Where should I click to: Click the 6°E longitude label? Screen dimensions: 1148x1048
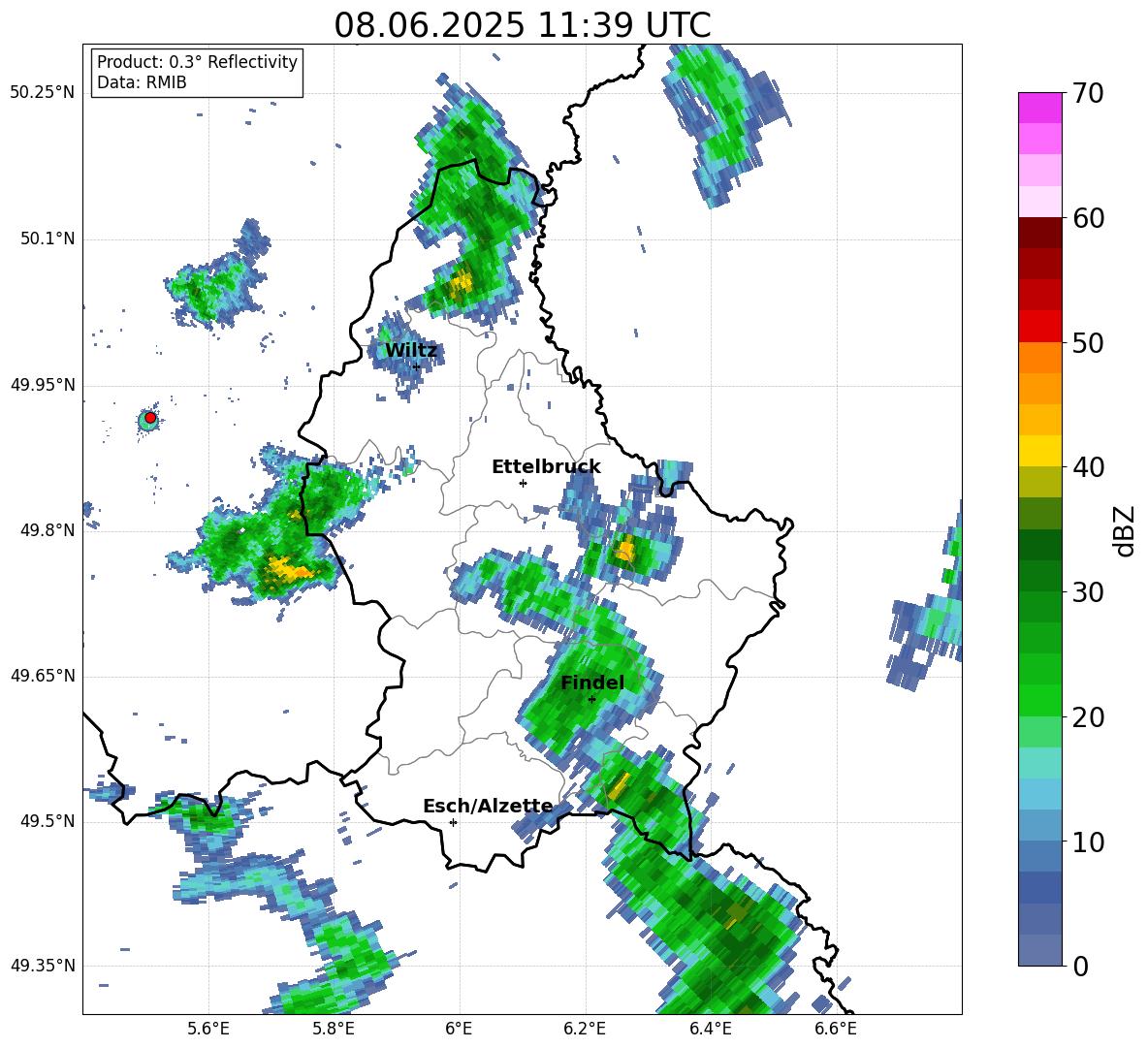point(459,1029)
